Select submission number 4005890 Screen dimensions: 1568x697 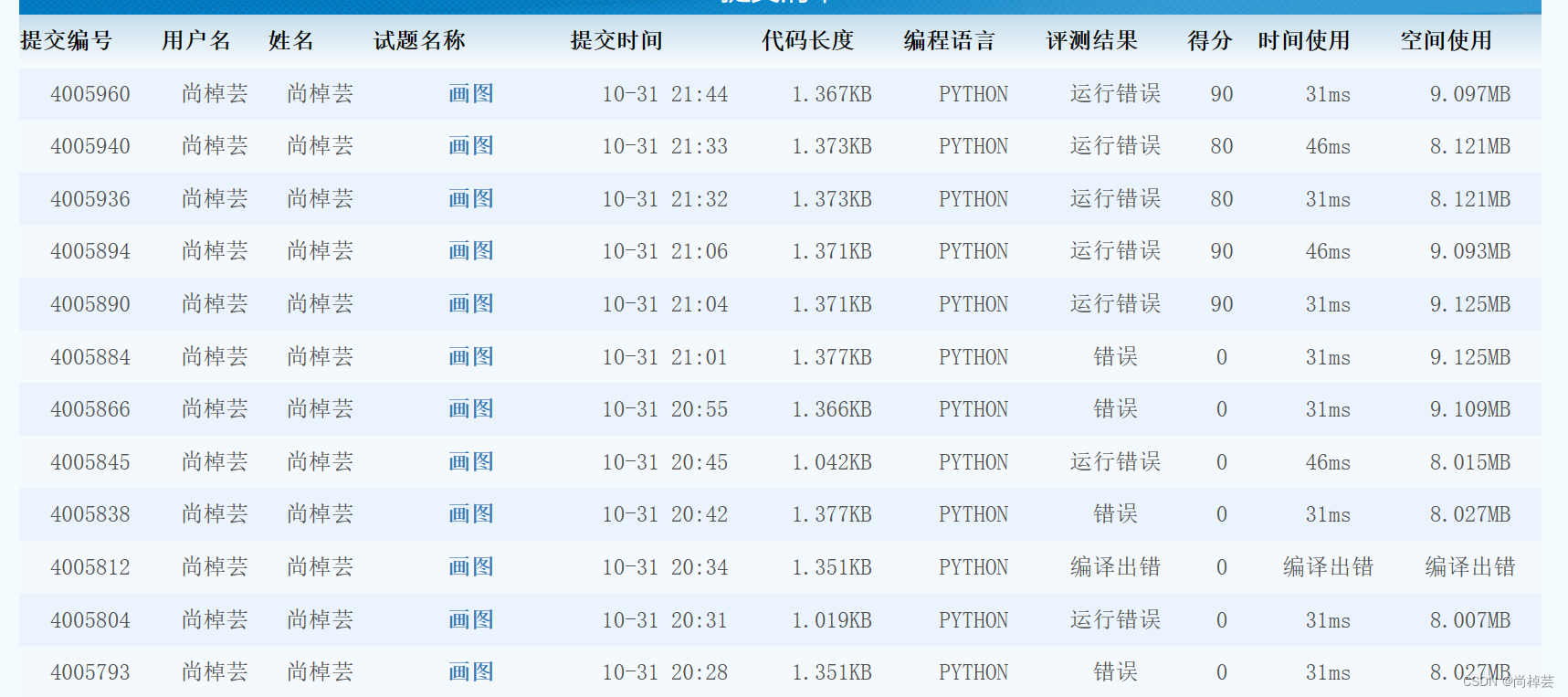(x=90, y=304)
